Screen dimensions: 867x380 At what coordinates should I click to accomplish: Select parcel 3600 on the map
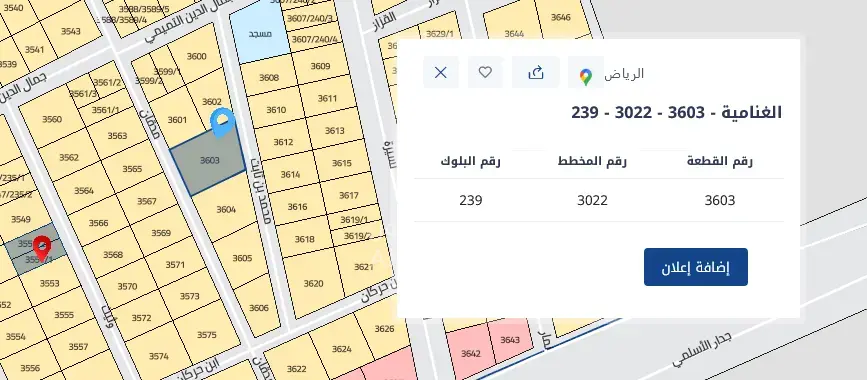(x=196, y=56)
